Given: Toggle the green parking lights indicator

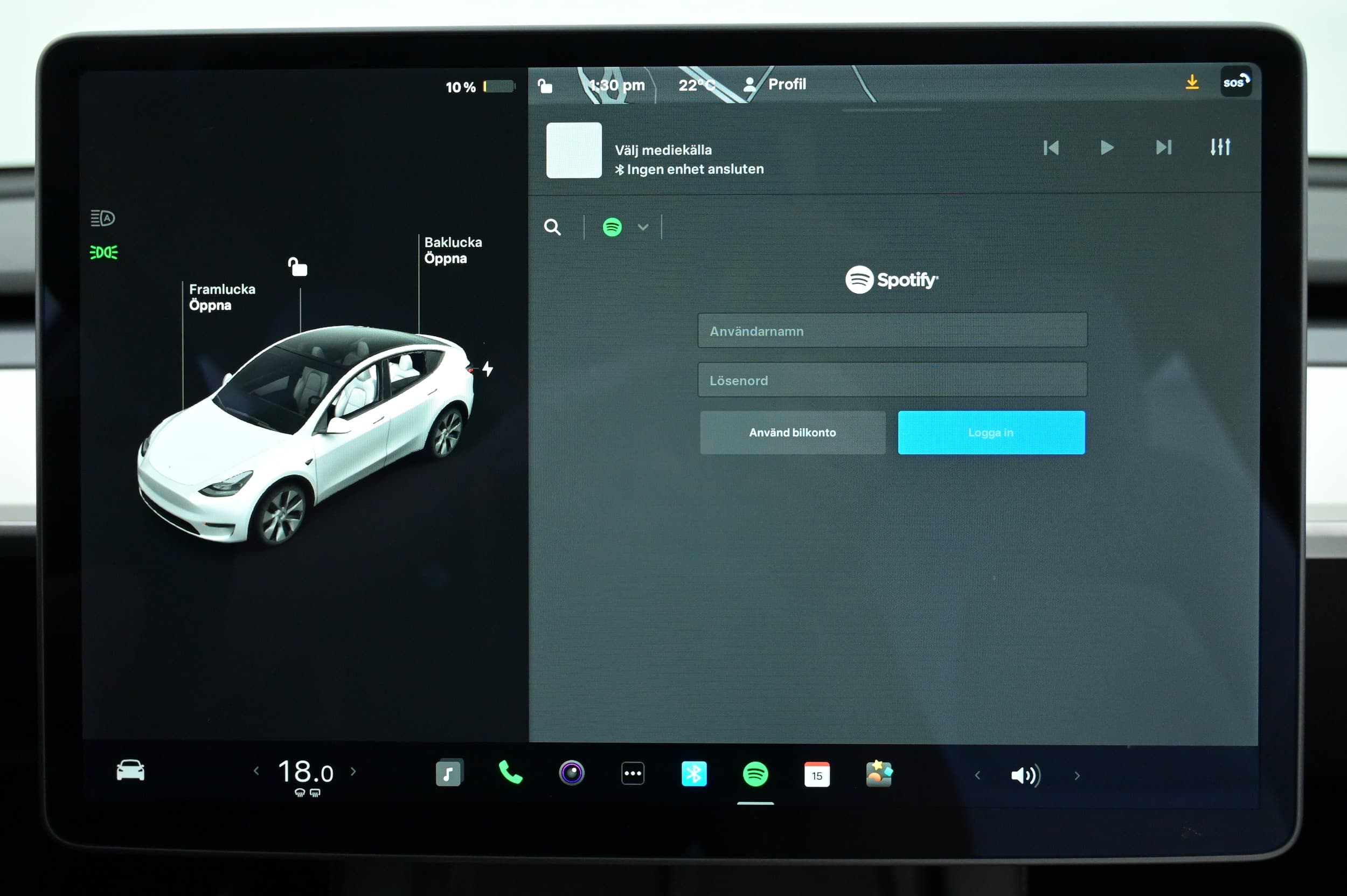Looking at the screenshot, I should [x=103, y=252].
